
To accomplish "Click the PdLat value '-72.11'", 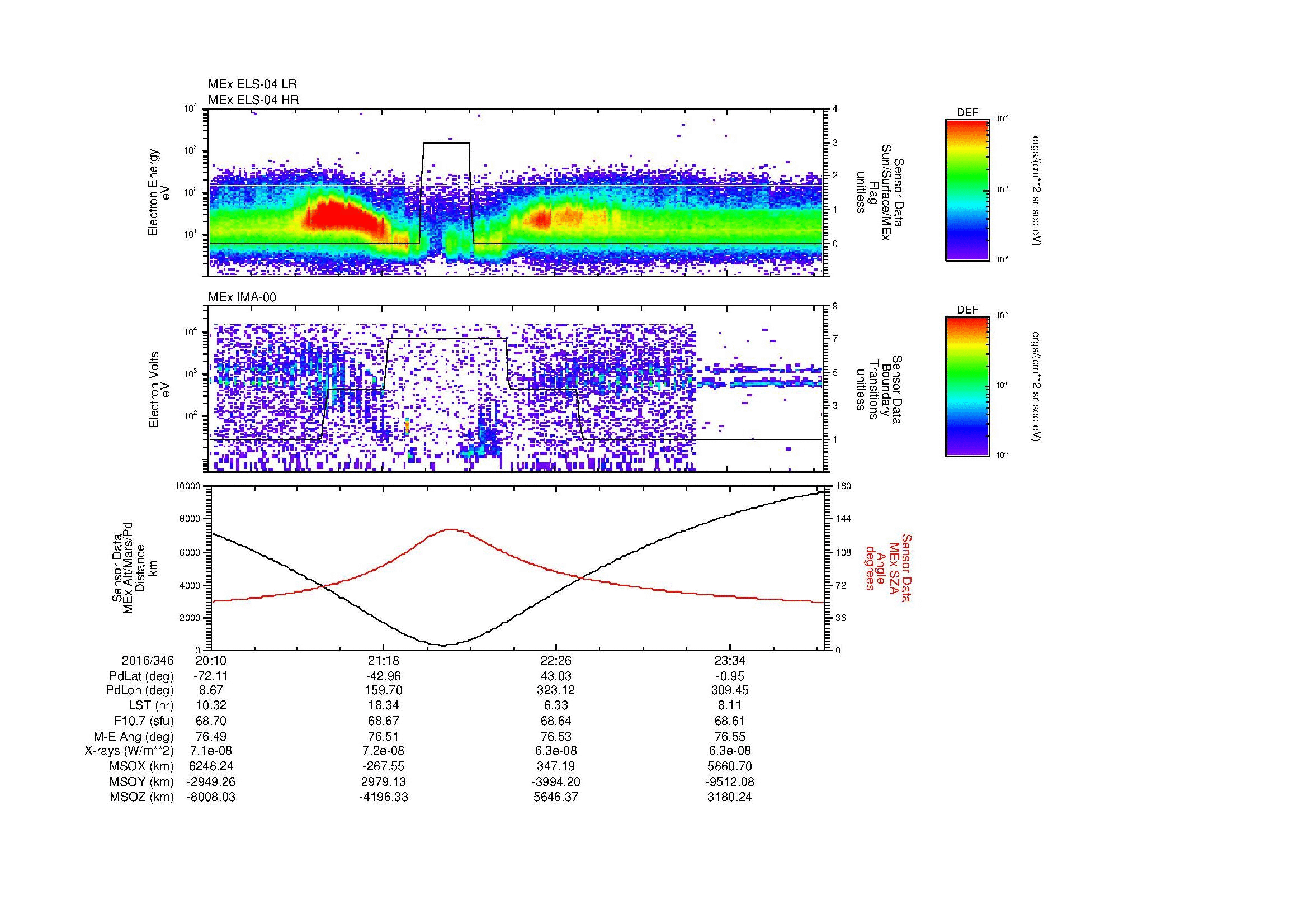I will pyautogui.click(x=211, y=676).
